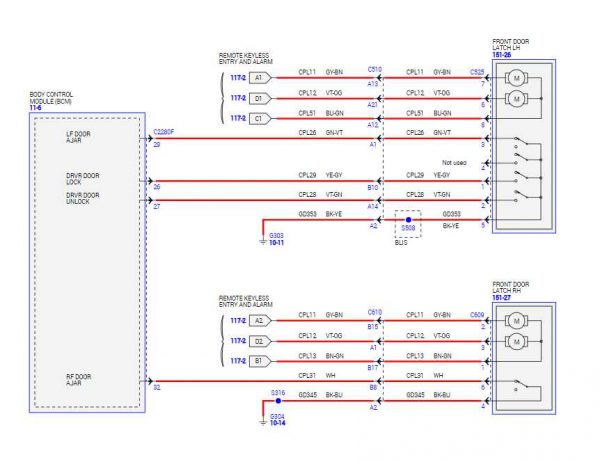This screenshot has height=462, width=600.
Task: Click BCM pin number 32
Action: pos(157,388)
